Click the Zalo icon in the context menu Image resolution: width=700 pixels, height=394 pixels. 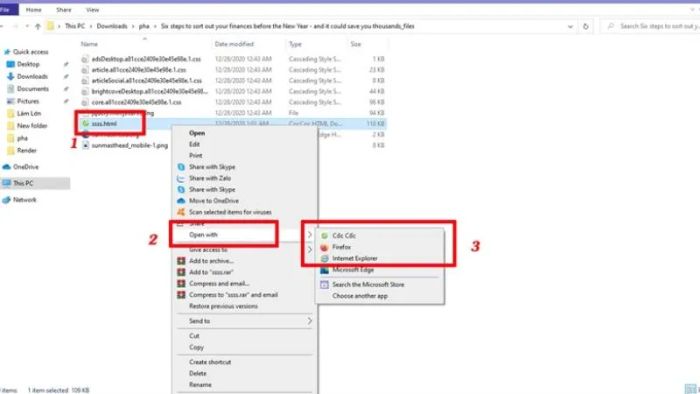pos(181,178)
